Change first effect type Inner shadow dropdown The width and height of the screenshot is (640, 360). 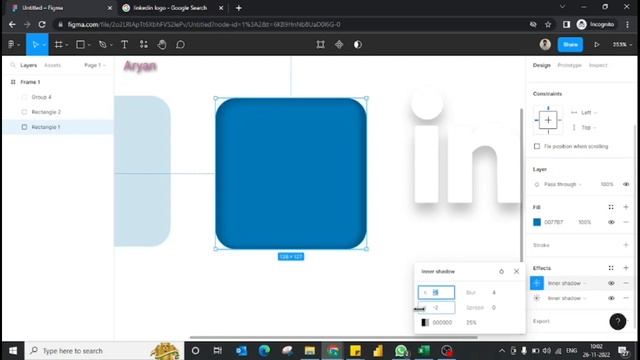(x=567, y=283)
